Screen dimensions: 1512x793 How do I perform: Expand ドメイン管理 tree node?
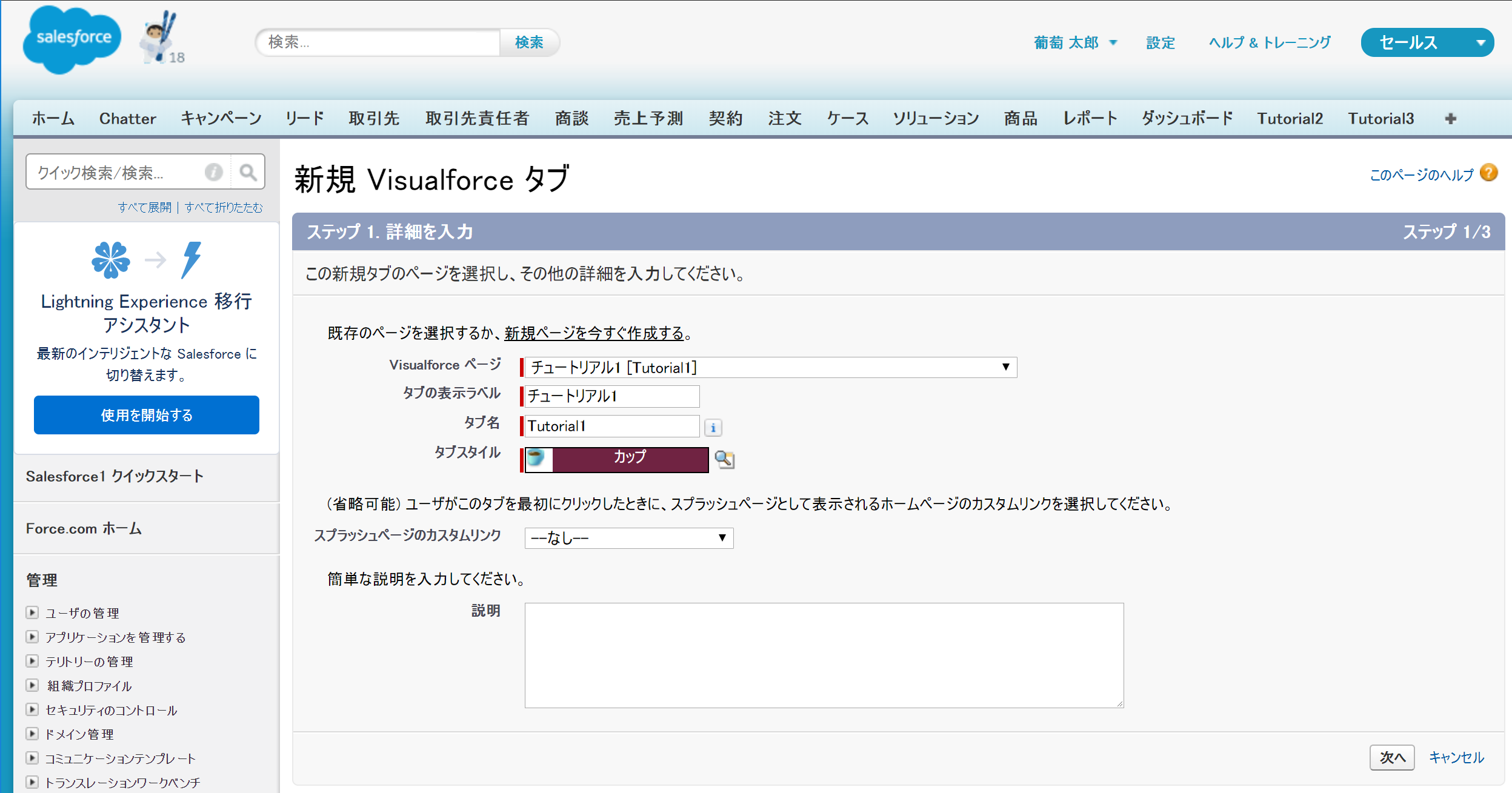point(32,734)
